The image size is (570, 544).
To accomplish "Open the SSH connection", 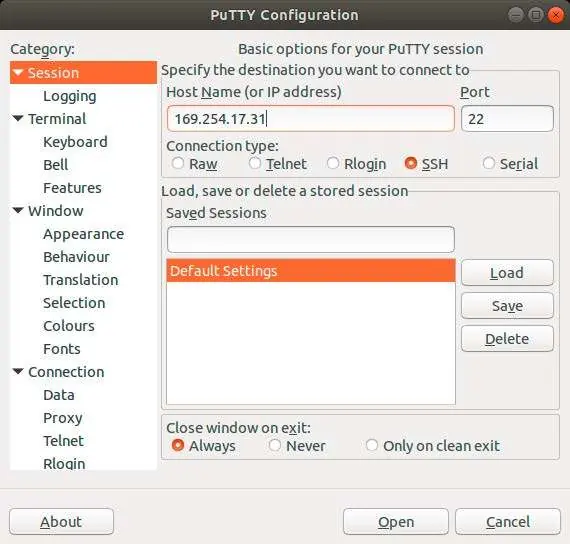I will 396,522.
